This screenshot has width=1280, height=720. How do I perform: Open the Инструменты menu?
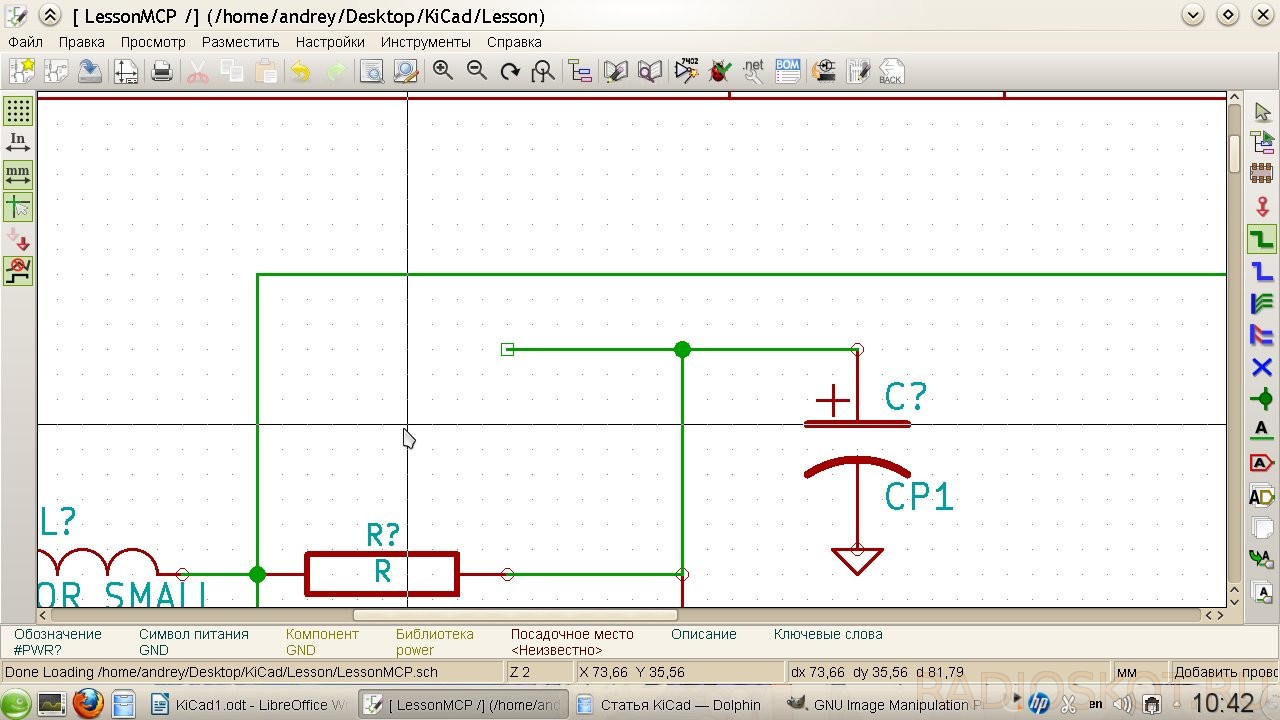tap(425, 42)
